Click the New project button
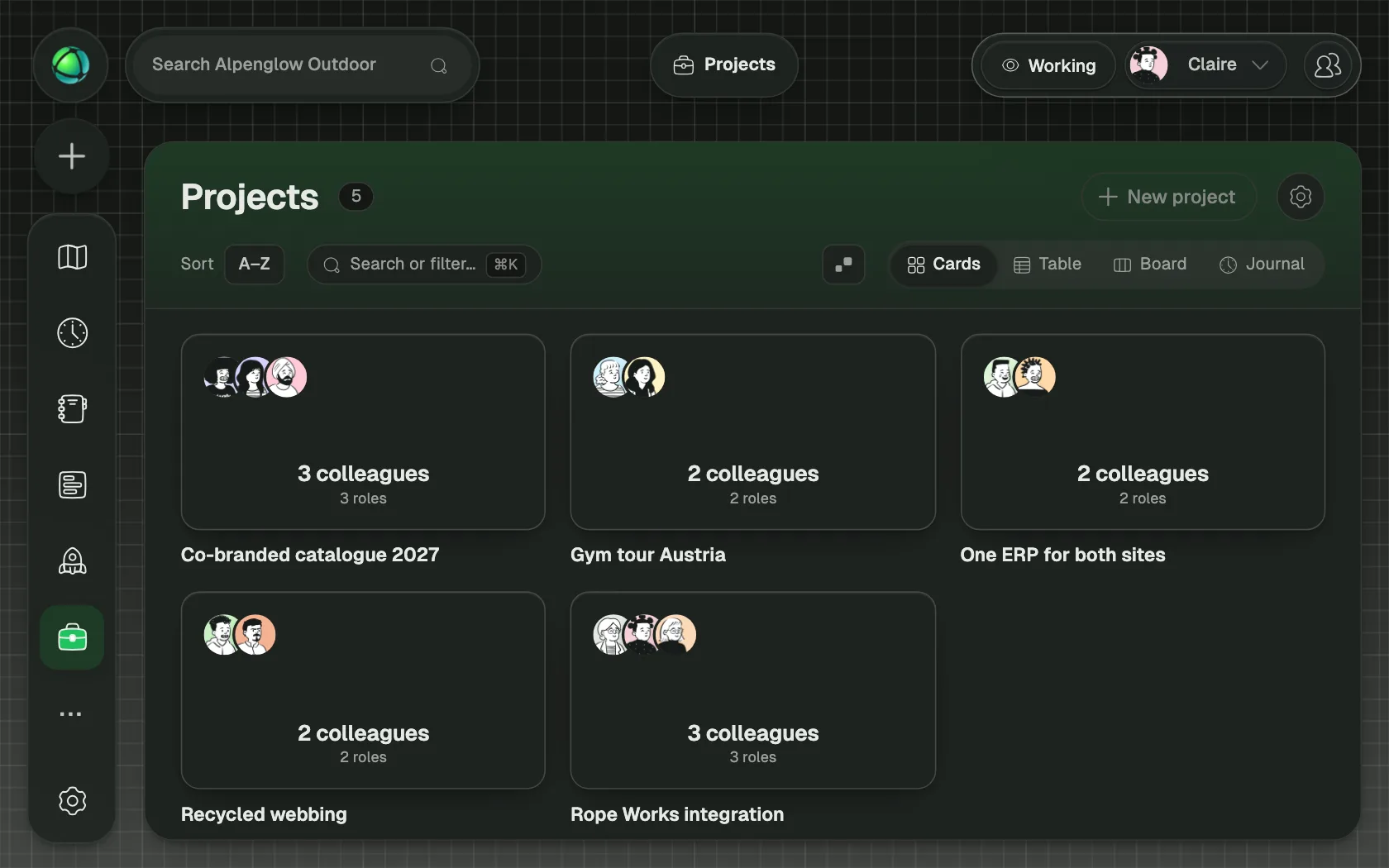This screenshot has height=868, width=1389. coord(1168,197)
